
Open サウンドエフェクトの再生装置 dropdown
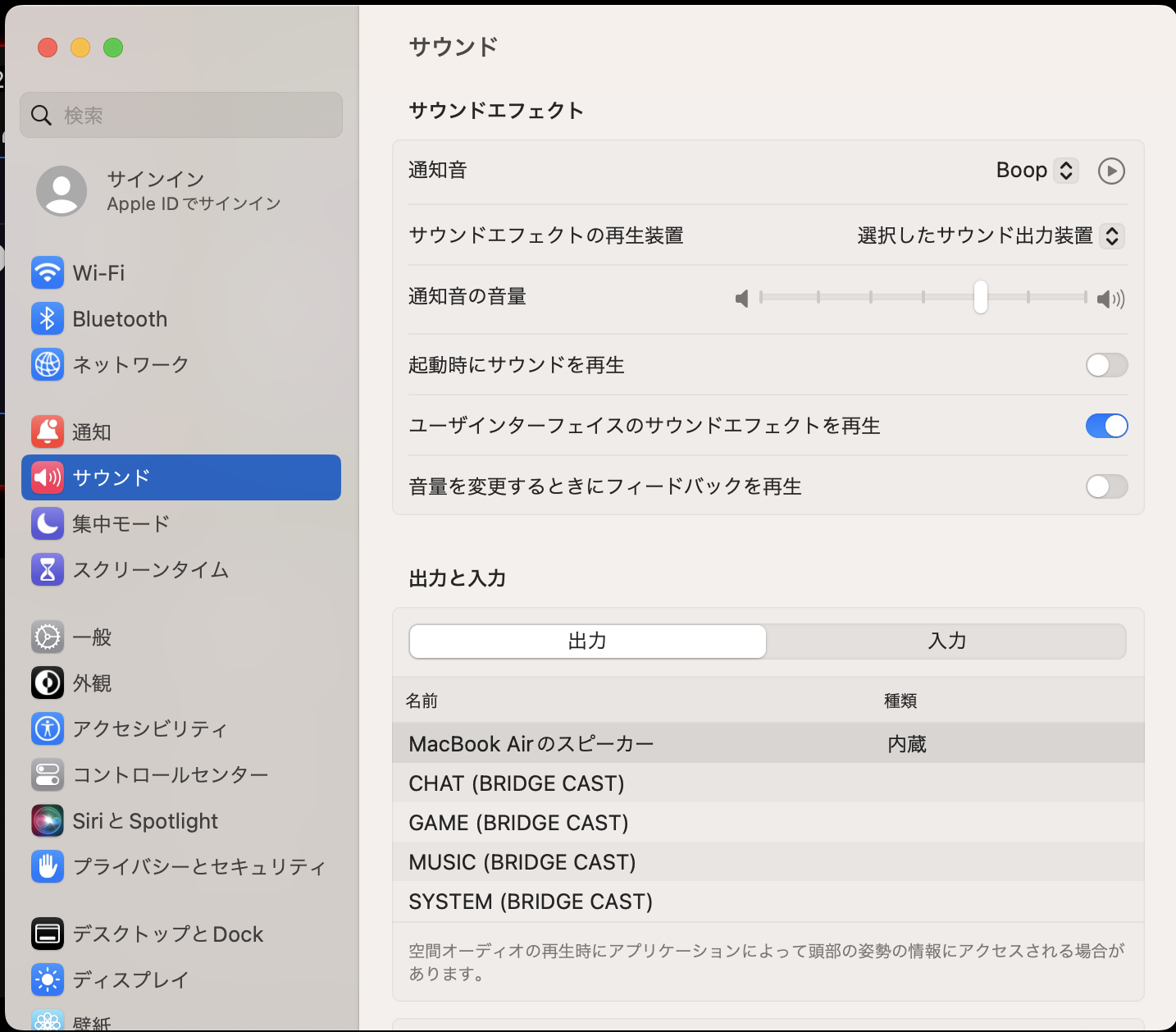[987, 236]
